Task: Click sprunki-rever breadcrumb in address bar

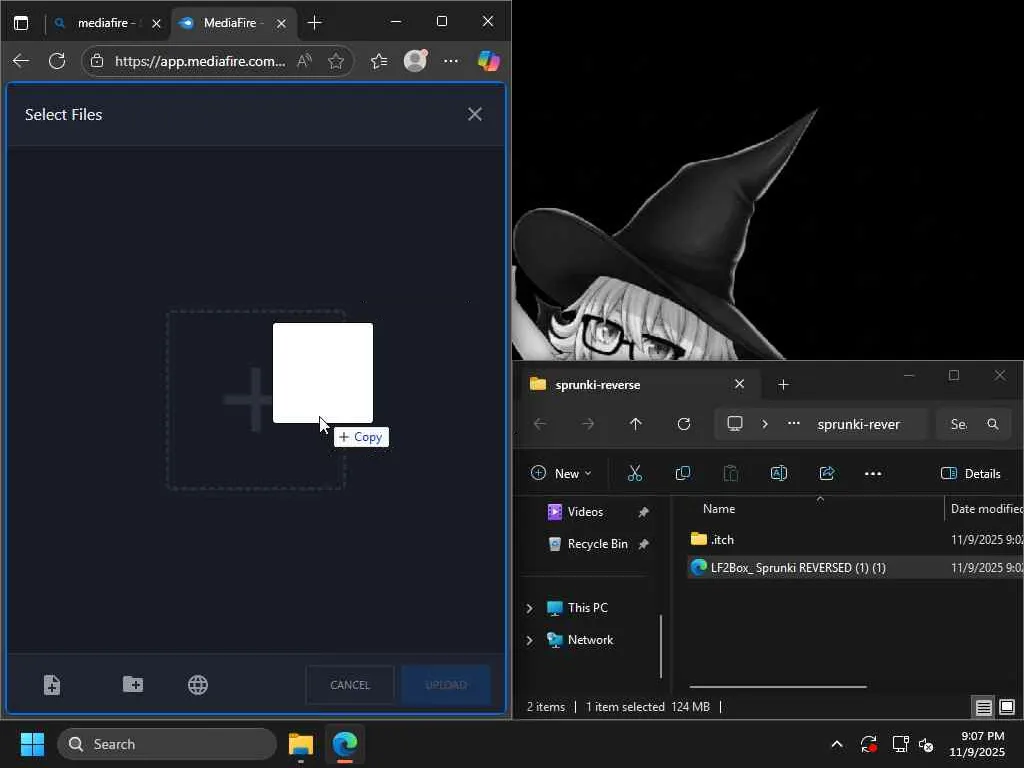Action: [858, 424]
